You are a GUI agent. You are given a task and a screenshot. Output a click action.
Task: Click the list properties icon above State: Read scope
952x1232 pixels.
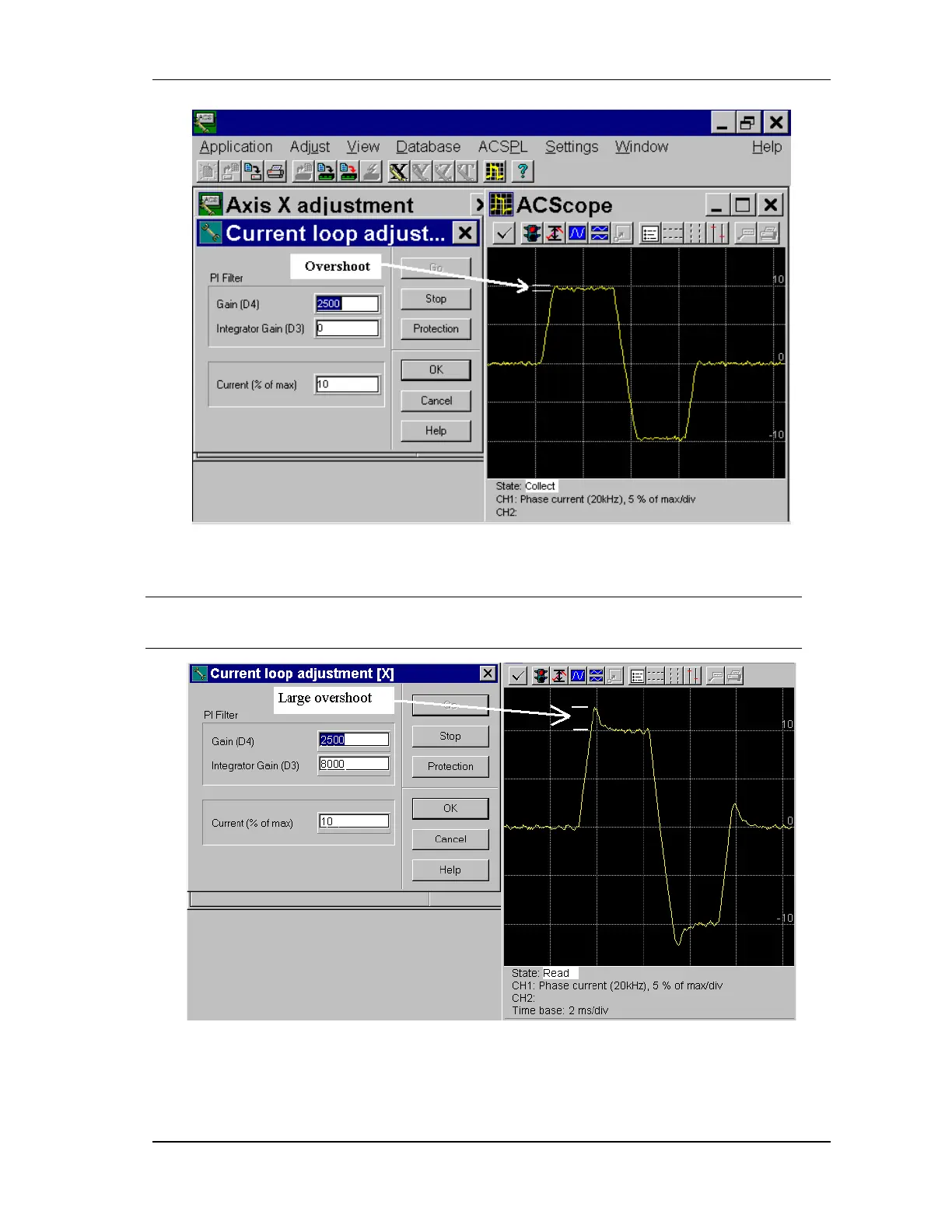click(637, 676)
